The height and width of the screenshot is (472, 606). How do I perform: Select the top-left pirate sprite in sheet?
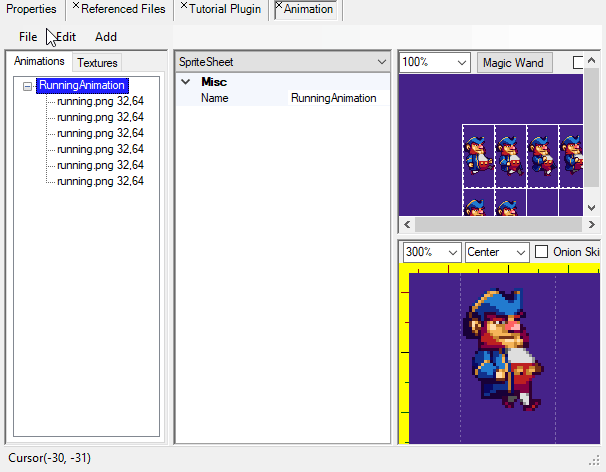477,154
